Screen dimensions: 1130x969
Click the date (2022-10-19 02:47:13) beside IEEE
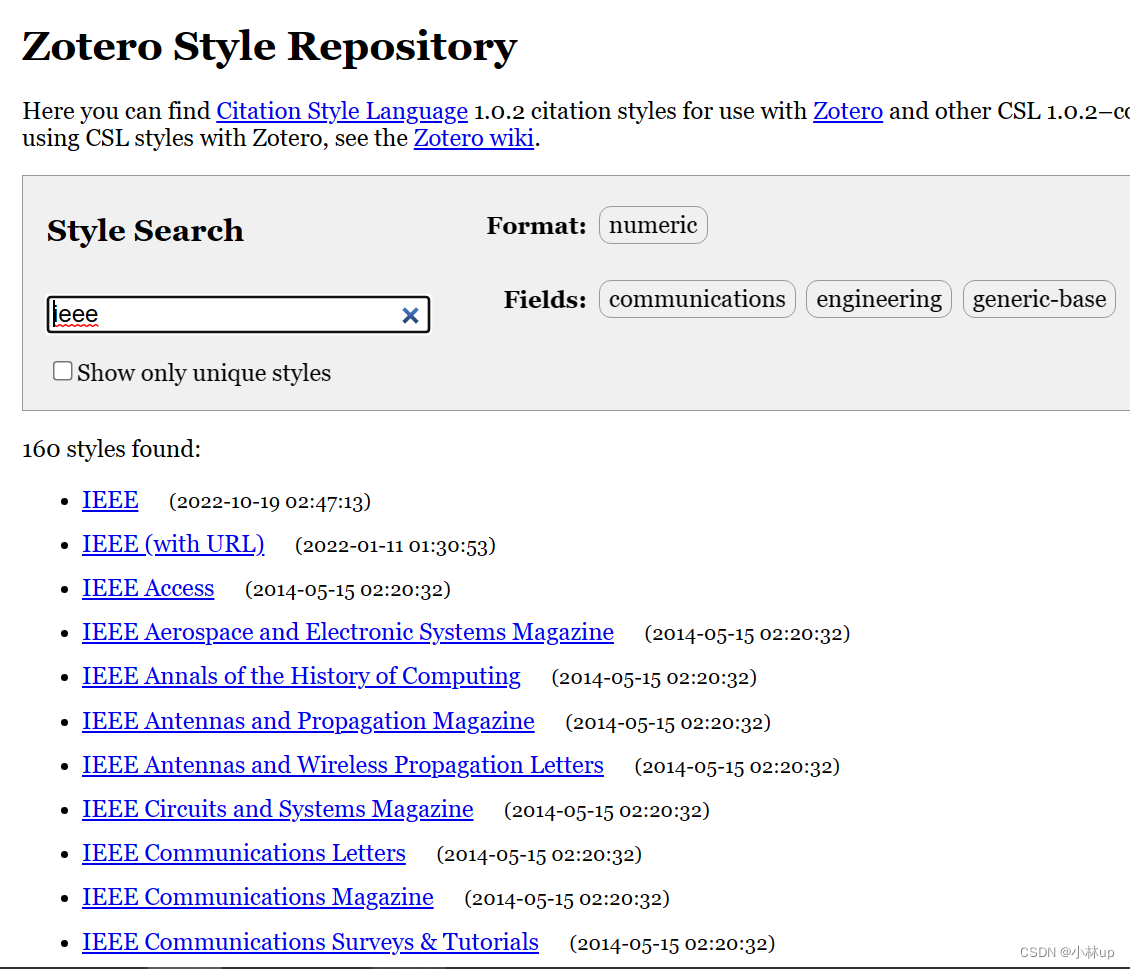[x=270, y=501]
